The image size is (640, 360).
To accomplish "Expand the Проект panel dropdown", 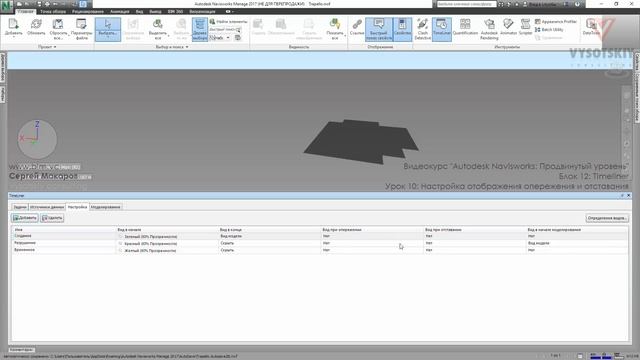I will coord(47,47).
